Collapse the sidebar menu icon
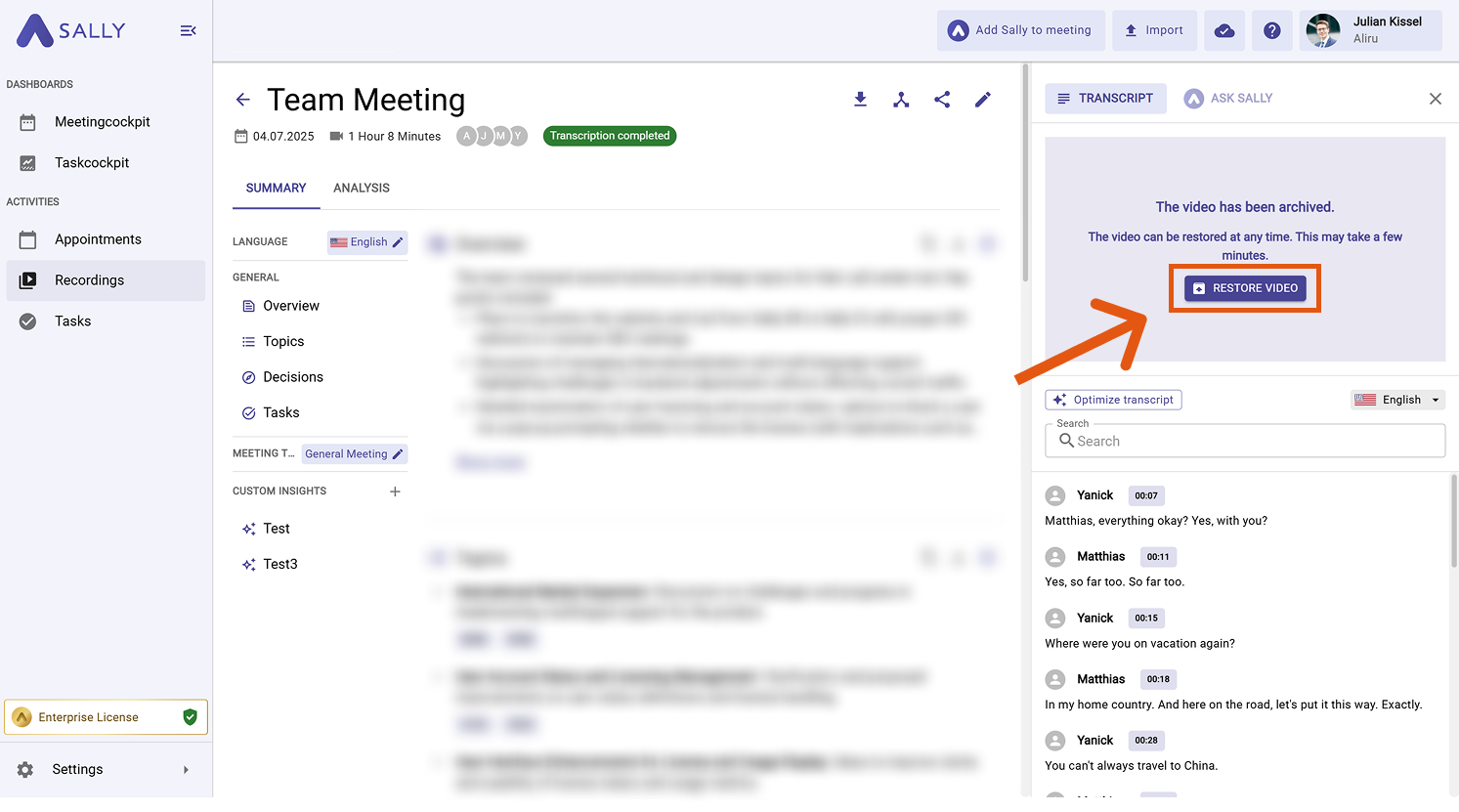1459x812 pixels. click(x=189, y=31)
